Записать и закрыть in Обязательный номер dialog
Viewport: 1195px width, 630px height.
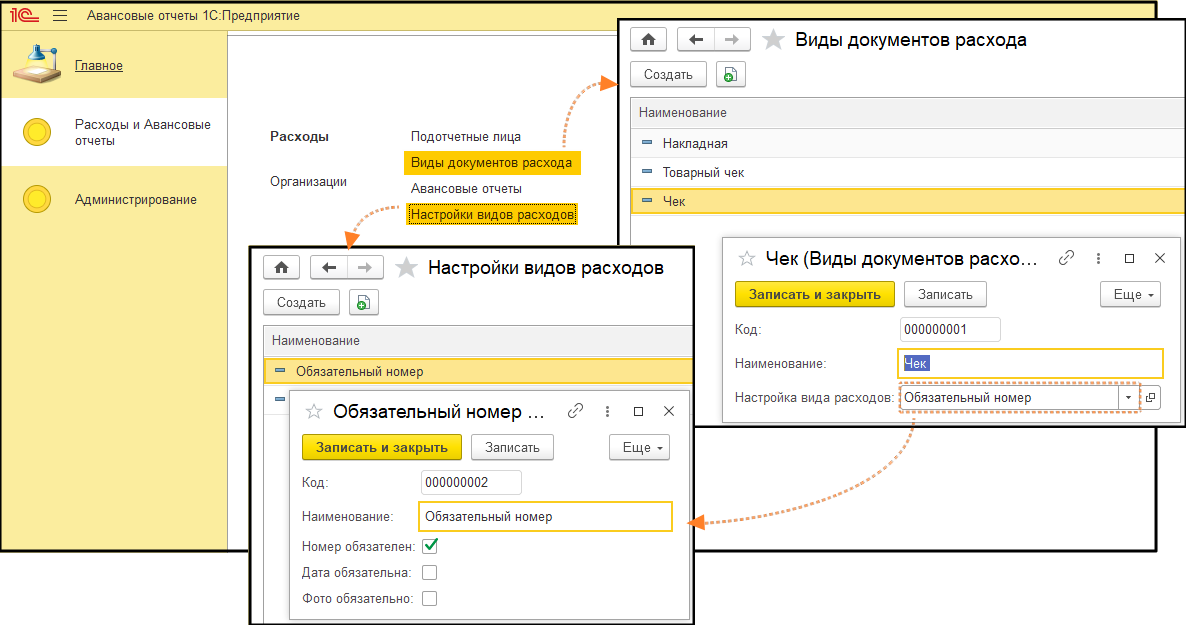pyautogui.click(x=382, y=447)
